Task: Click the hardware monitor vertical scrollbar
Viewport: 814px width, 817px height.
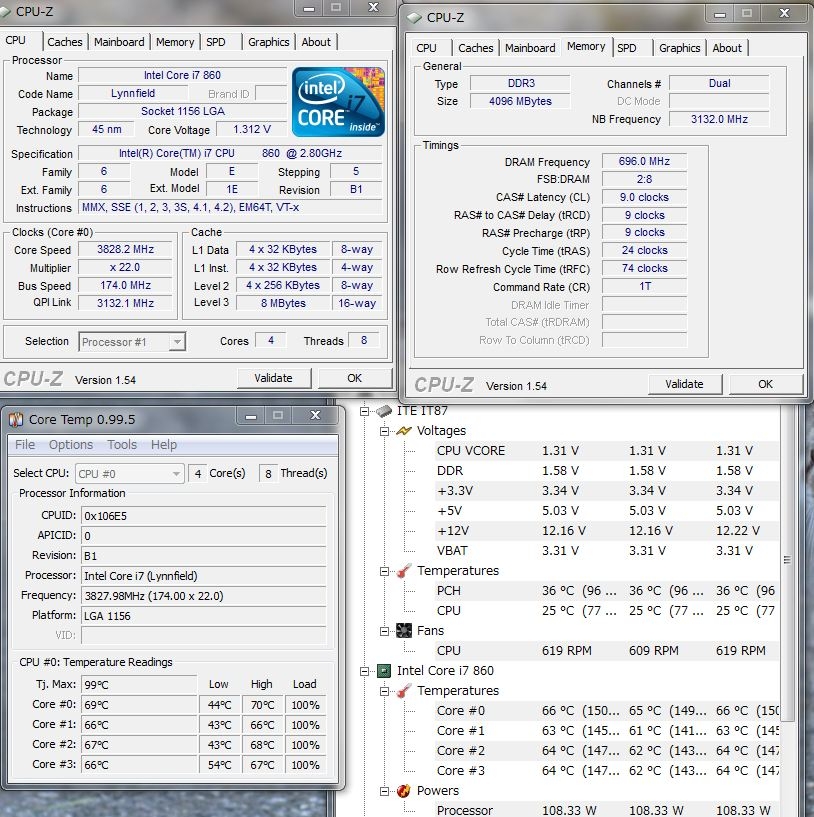Action: pyautogui.click(x=787, y=560)
